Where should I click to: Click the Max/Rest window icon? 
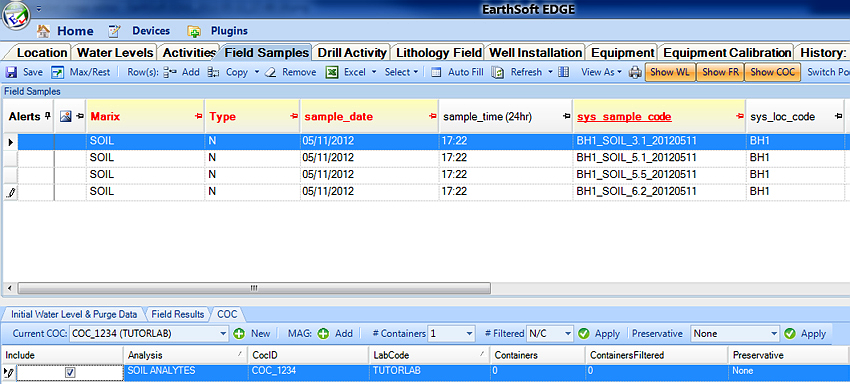pyautogui.click(x=57, y=72)
